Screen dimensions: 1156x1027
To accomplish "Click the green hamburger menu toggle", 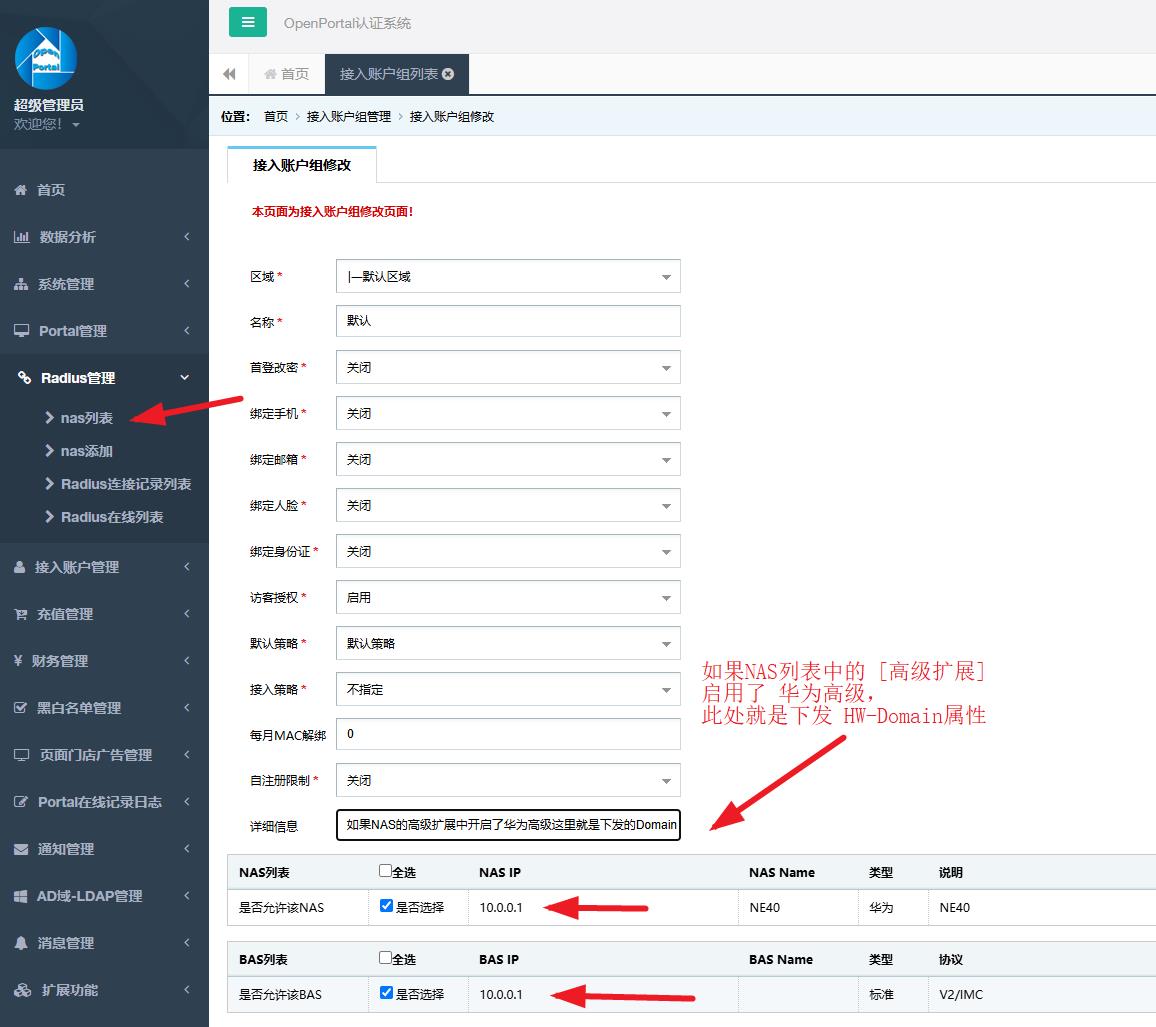I will (248, 22).
